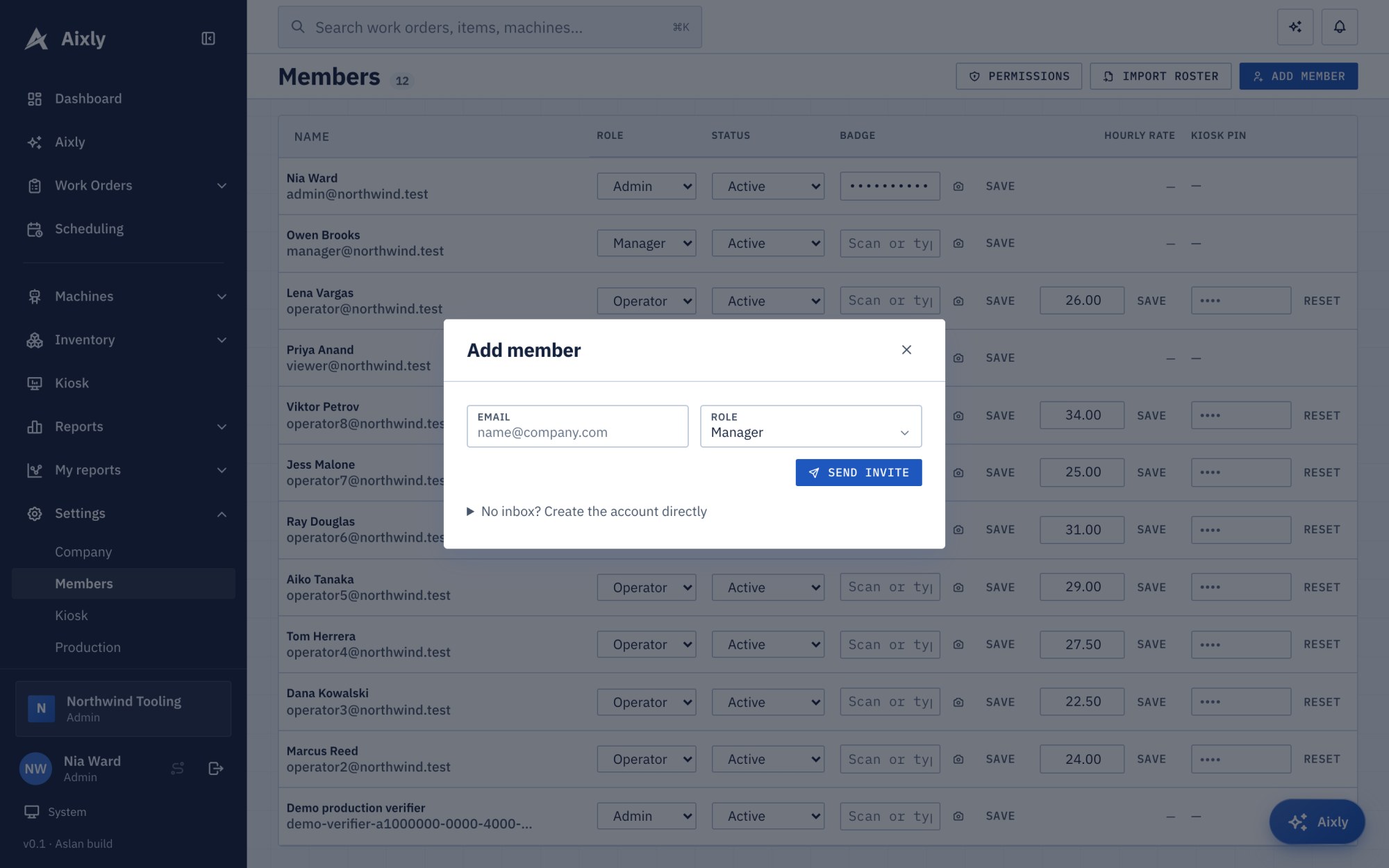The image size is (1389, 868).
Task: Focus the Email field in dialog
Action: coord(577,426)
